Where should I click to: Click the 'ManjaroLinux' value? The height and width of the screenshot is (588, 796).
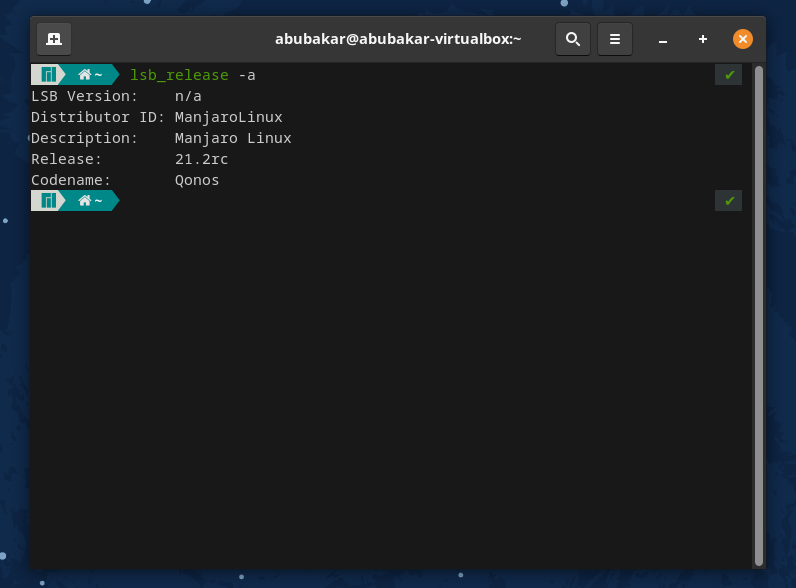tap(228, 117)
